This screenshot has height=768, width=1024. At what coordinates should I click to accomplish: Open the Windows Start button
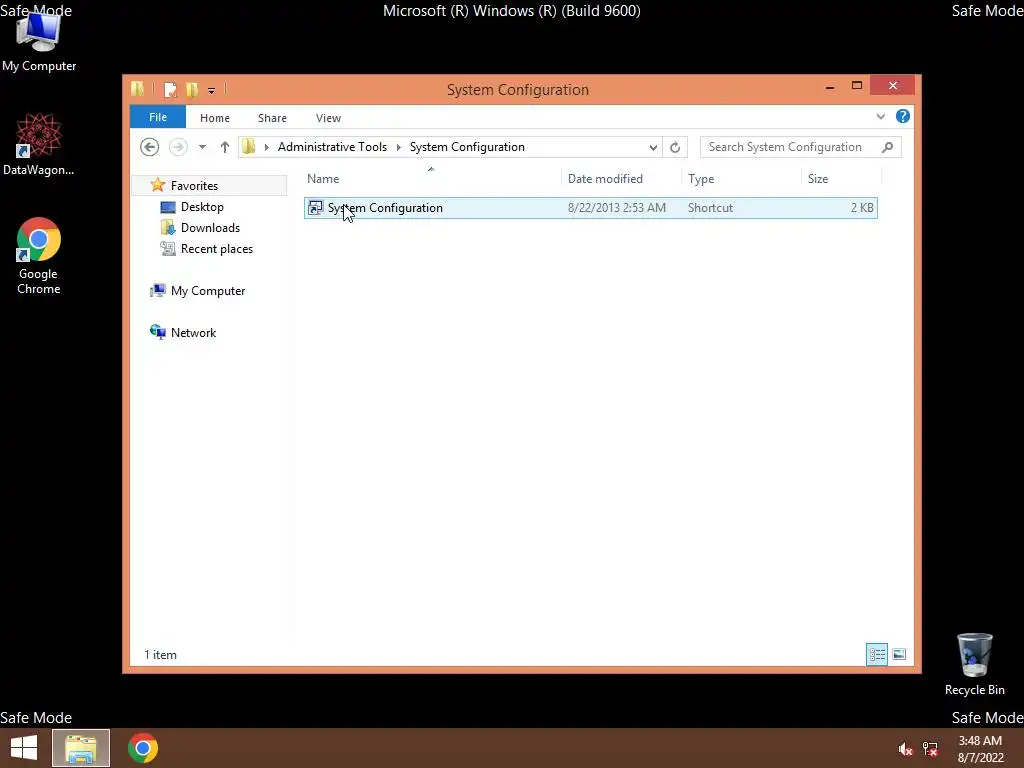point(24,748)
